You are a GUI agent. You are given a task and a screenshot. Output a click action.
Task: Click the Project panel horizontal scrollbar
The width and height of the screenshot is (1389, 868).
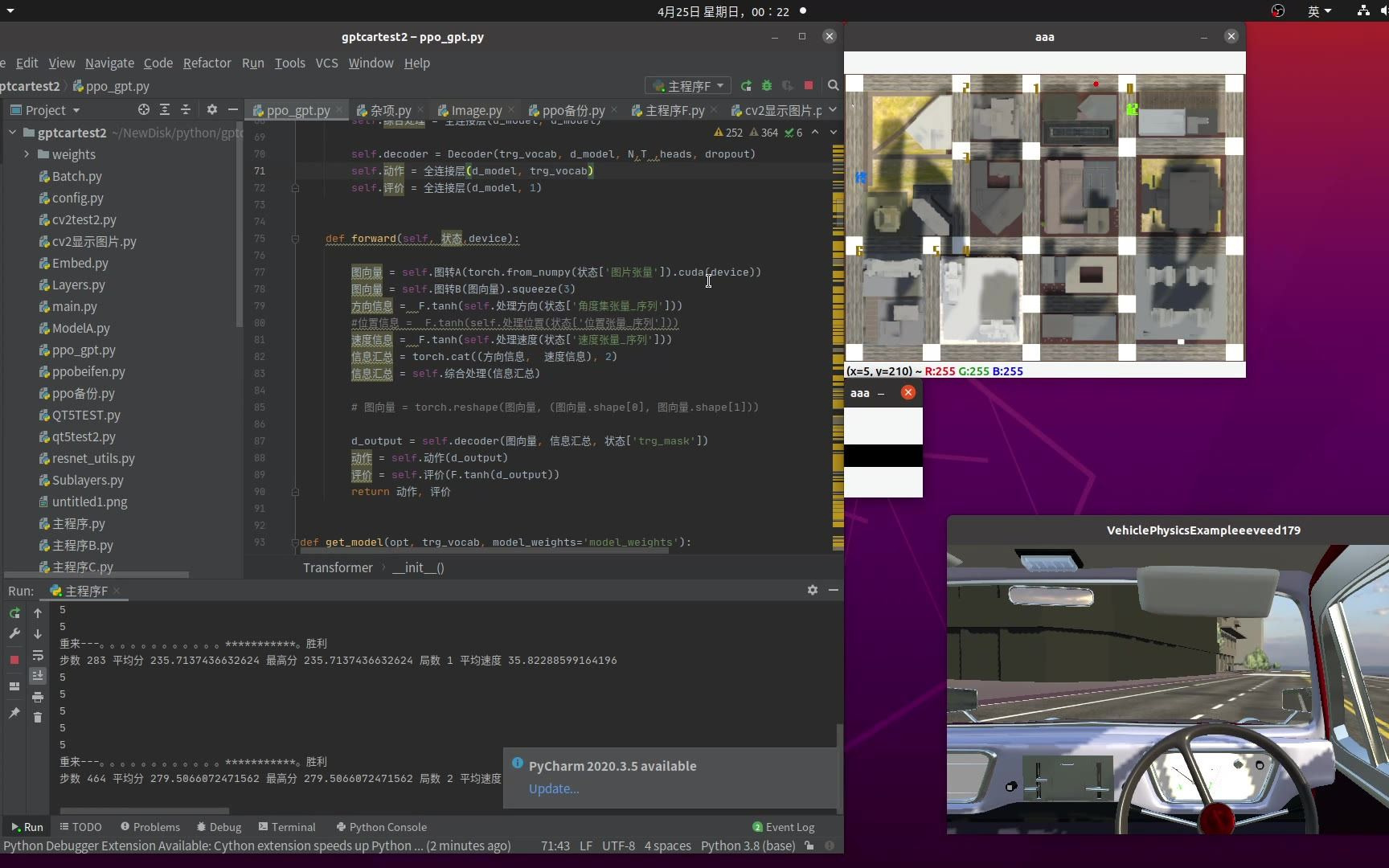[96, 575]
